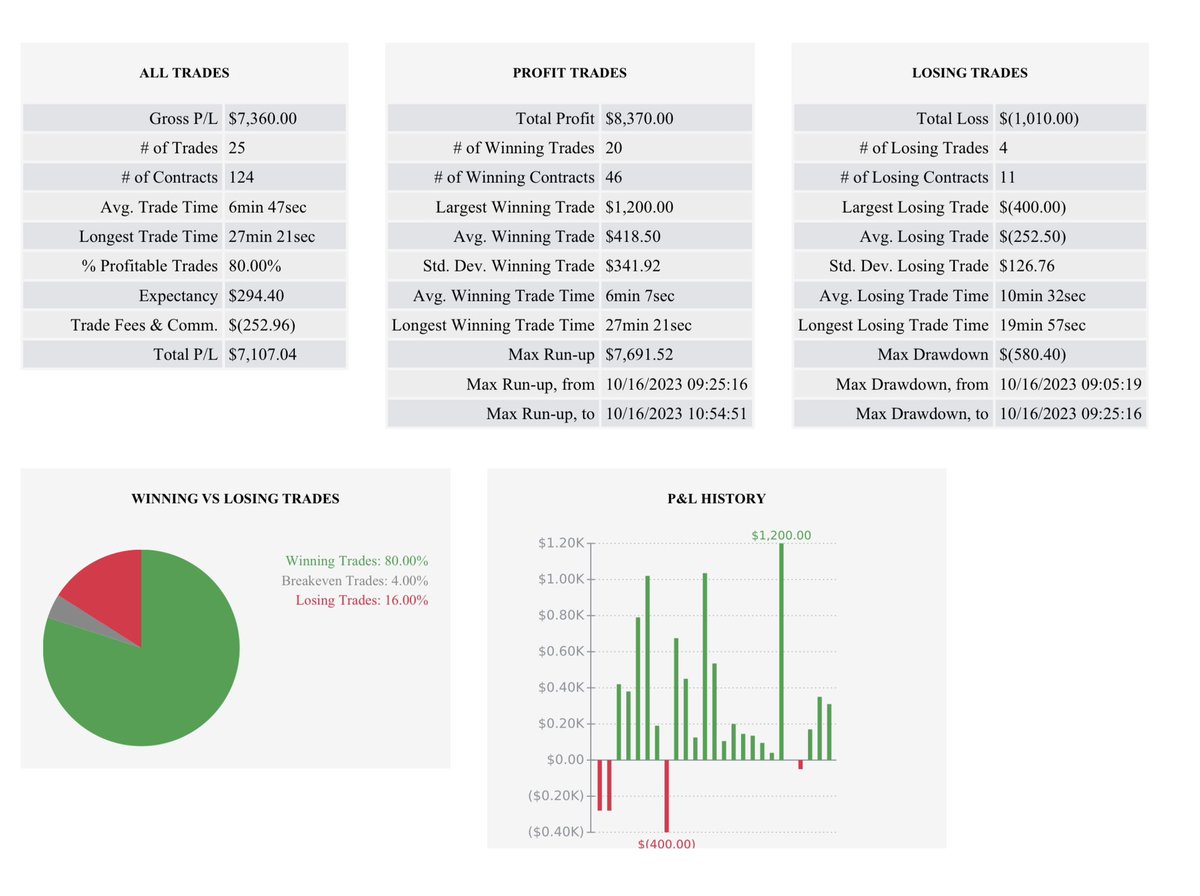Click Max Run-up value $7,691.52
The height and width of the screenshot is (896, 1200).
[x=639, y=354]
